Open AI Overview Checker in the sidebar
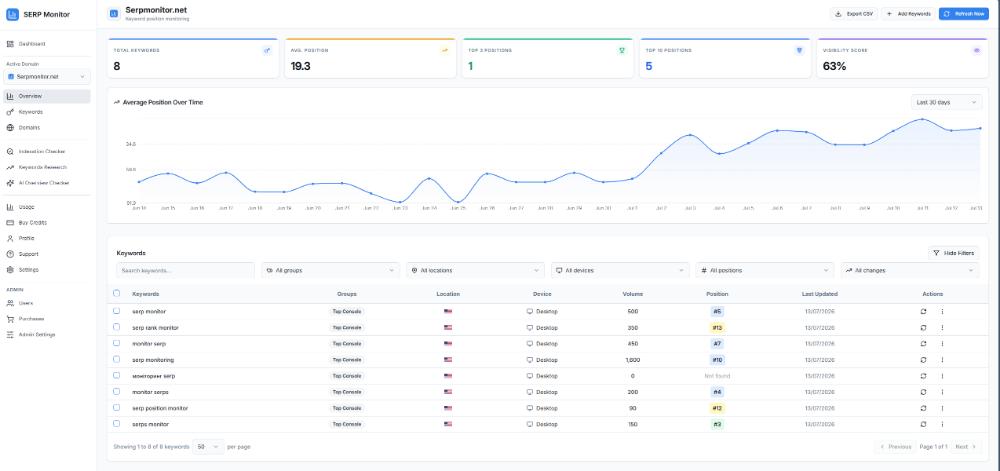 [47, 183]
